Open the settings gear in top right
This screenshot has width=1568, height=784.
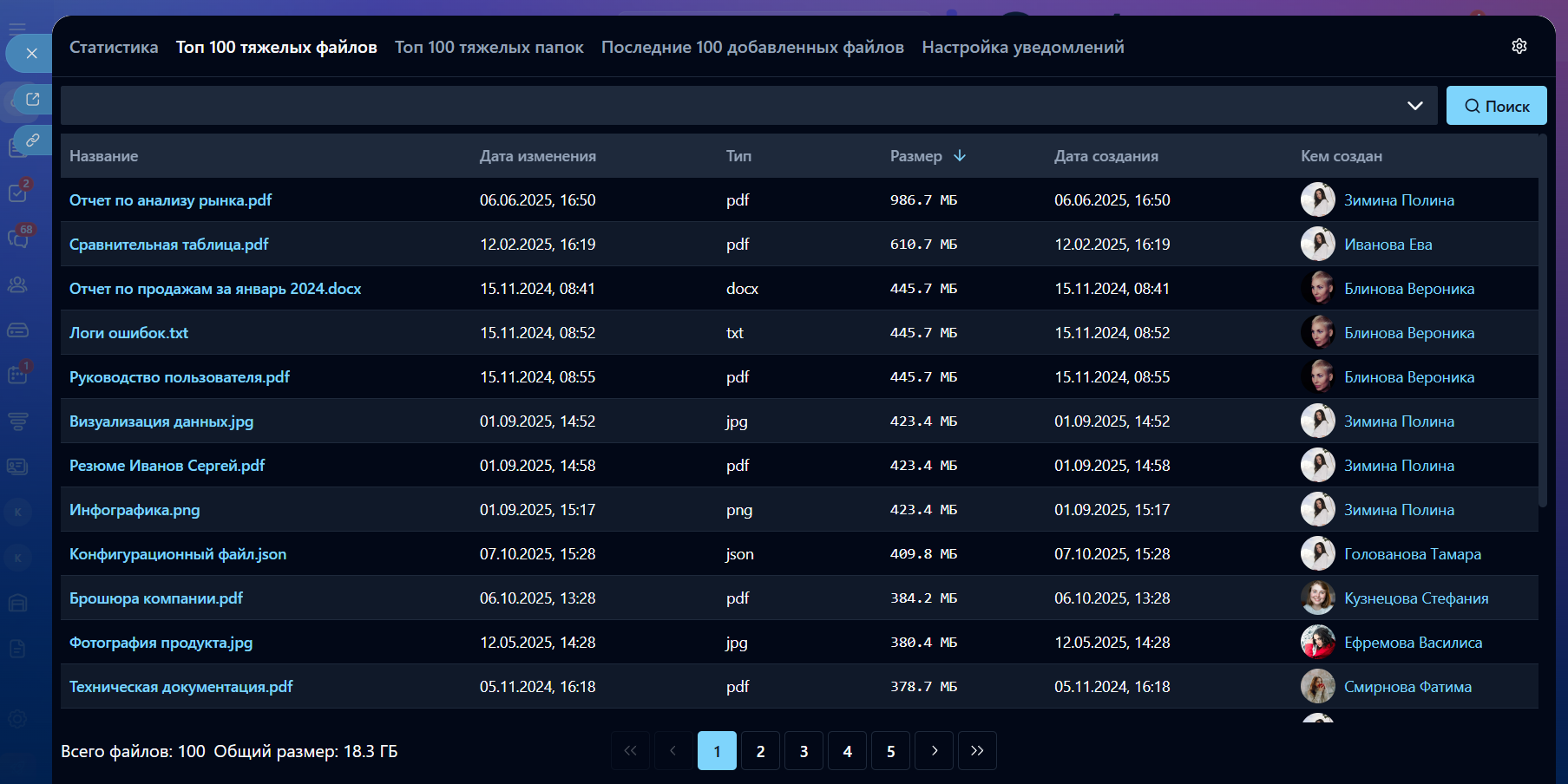pyautogui.click(x=1519, y=46)
